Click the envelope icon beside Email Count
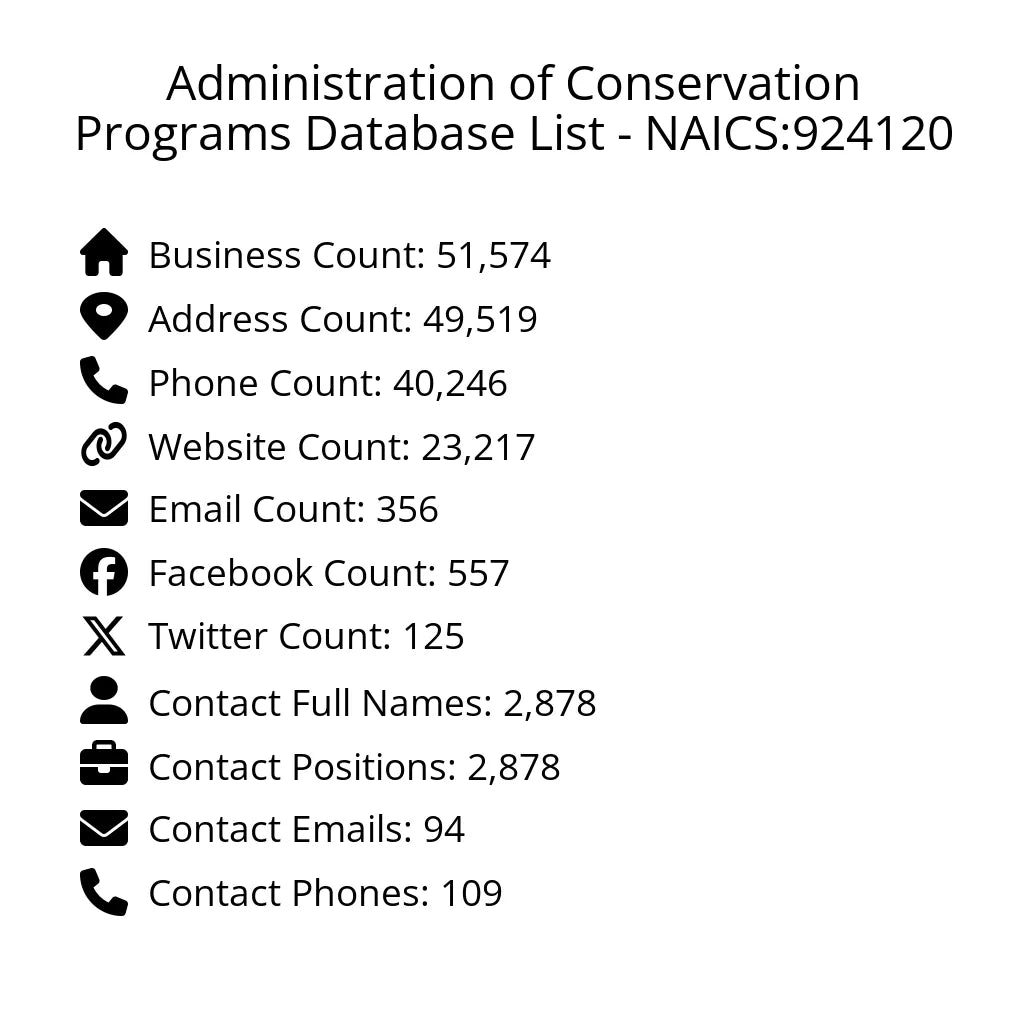Screen dimensions: 1024x1024 coord(104,509)
